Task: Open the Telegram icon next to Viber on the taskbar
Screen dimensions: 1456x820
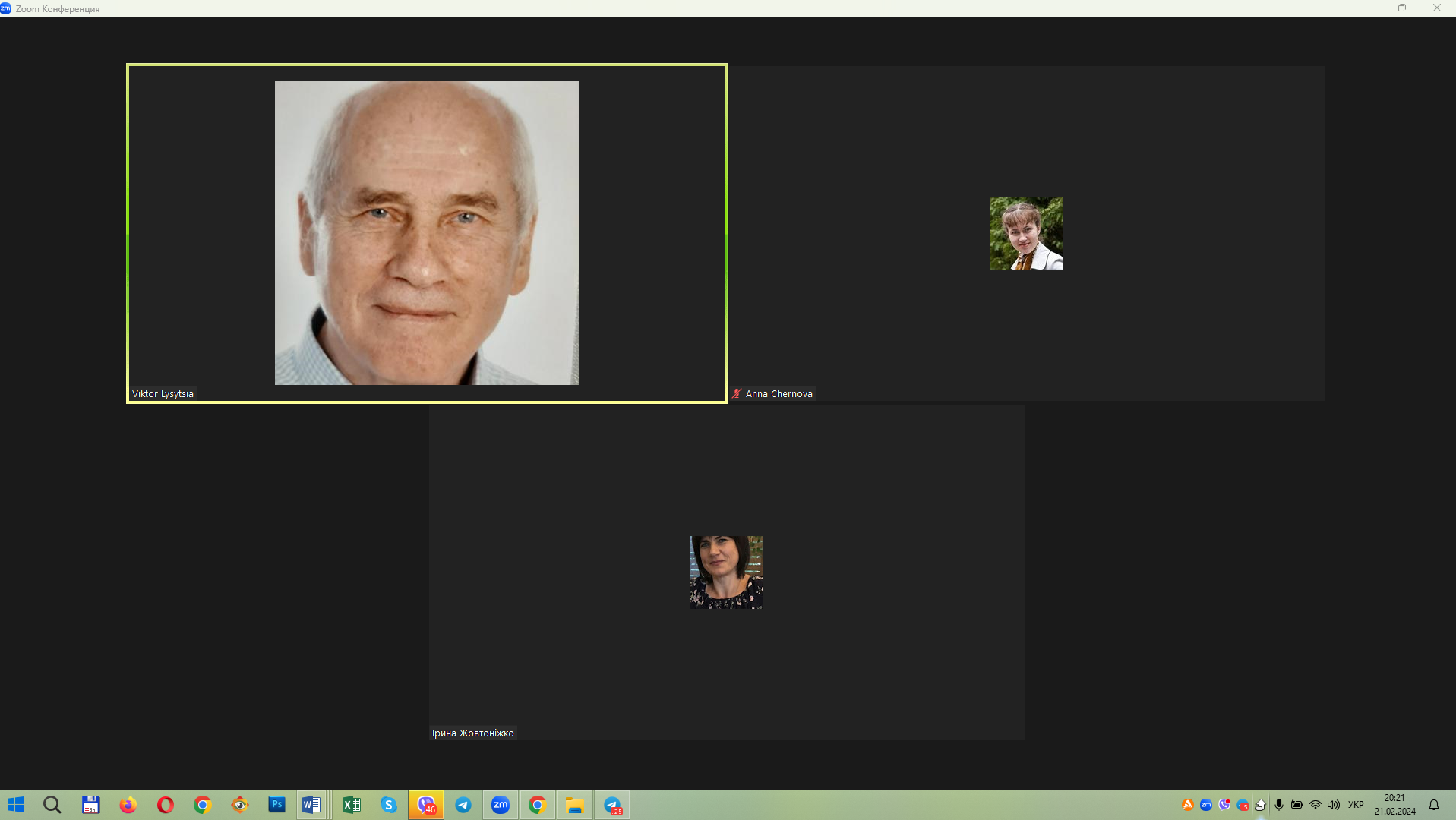Action: pyautogui.click(x=463, y=805)
